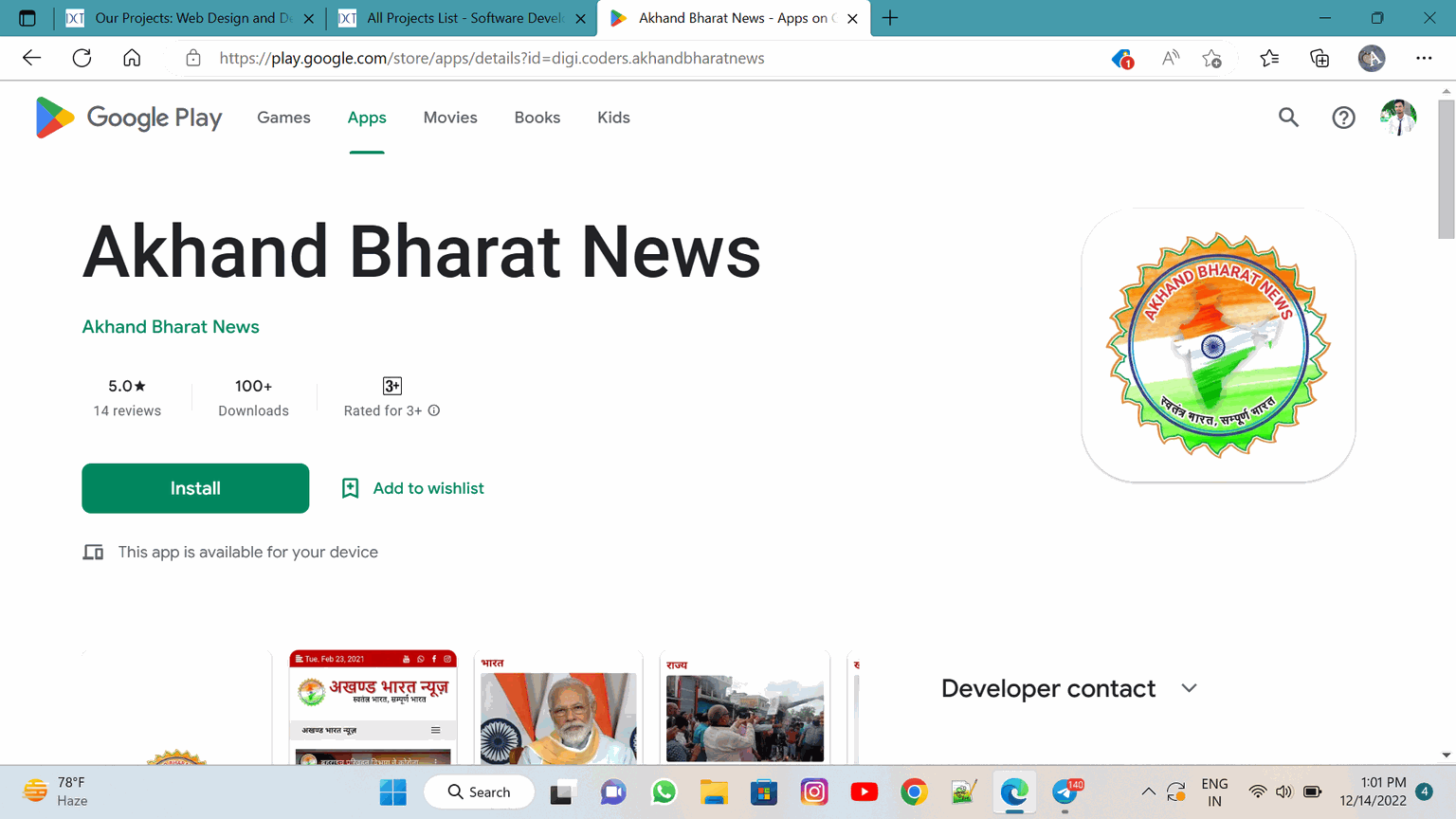
Task: Click the page vertical scrollbar
Action: point(1446,171)
